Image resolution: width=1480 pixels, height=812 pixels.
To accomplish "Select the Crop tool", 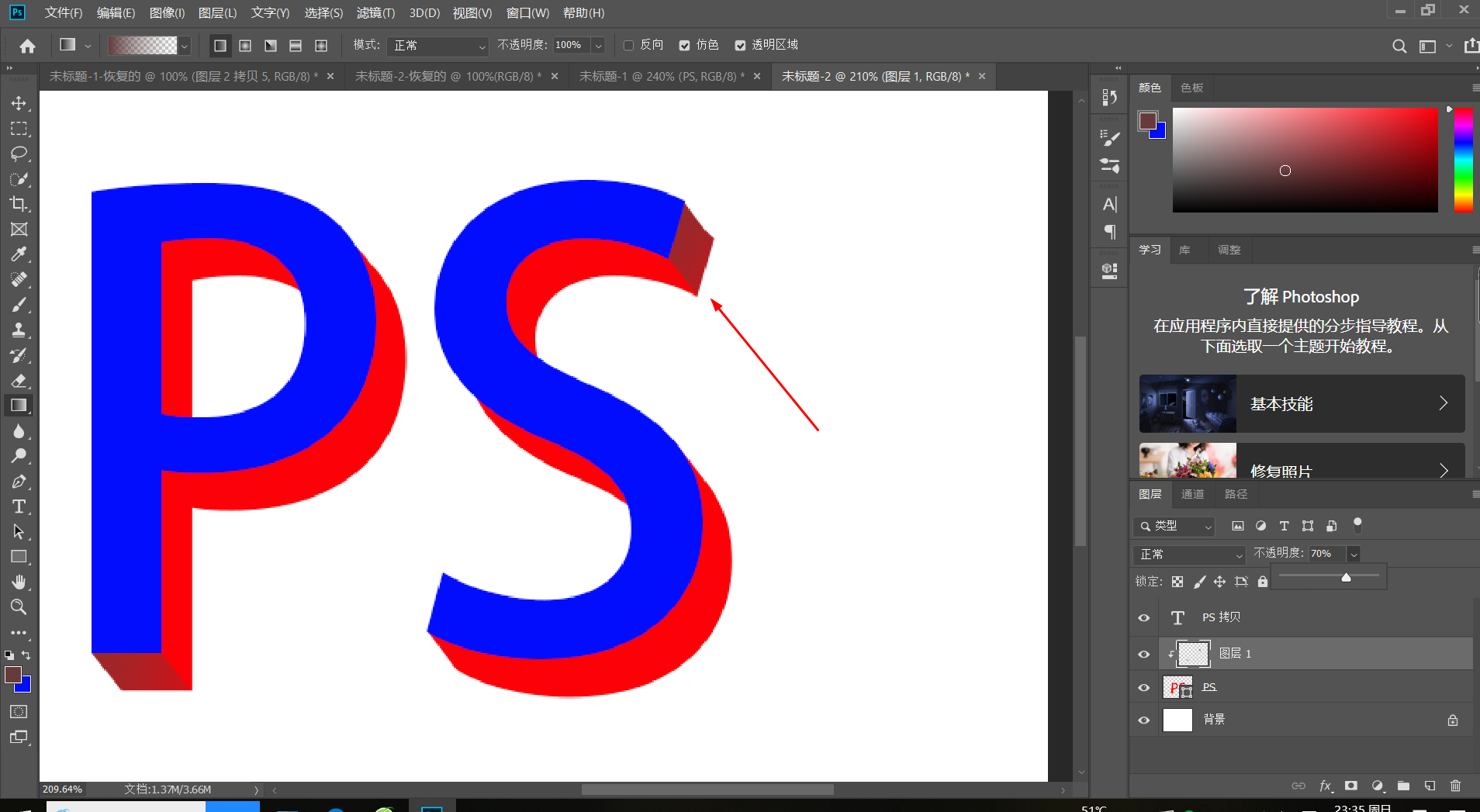I will (x=19, y=204).
